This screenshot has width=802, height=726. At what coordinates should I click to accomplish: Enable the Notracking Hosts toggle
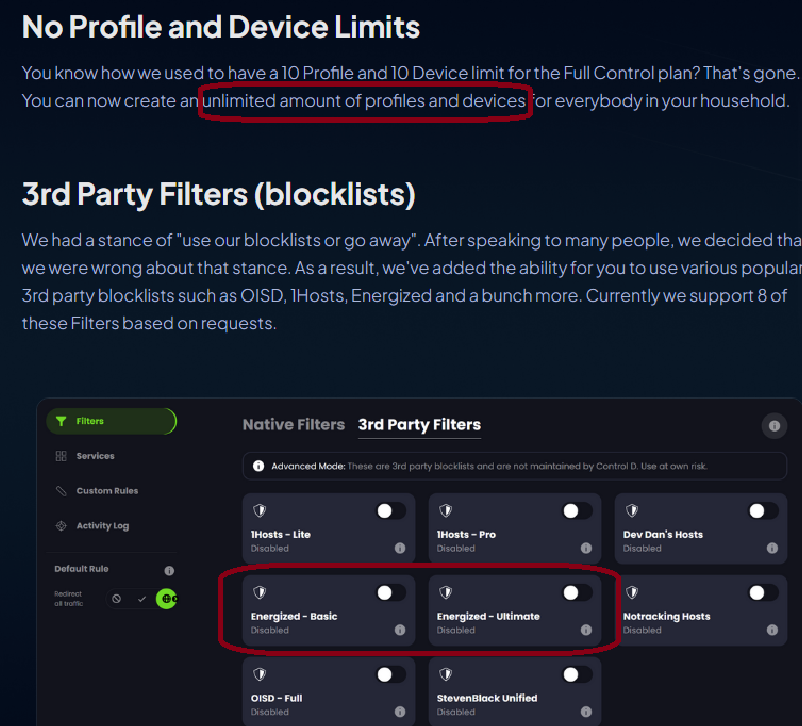point(764,592)
